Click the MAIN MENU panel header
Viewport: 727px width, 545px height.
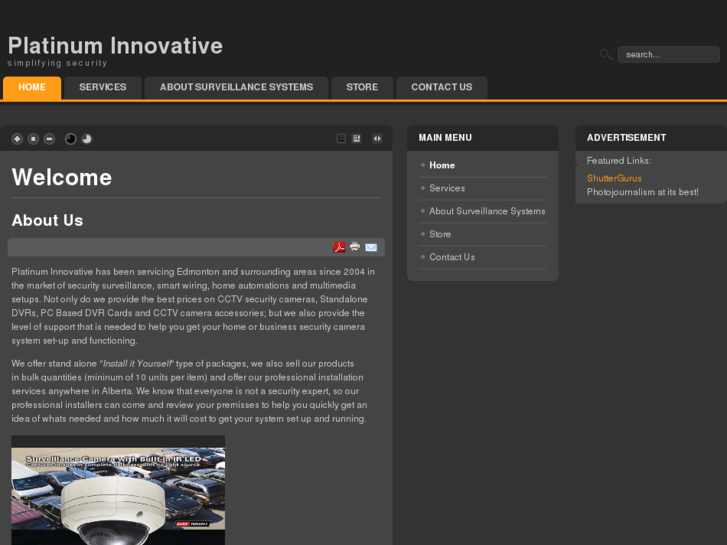point(483,138)
